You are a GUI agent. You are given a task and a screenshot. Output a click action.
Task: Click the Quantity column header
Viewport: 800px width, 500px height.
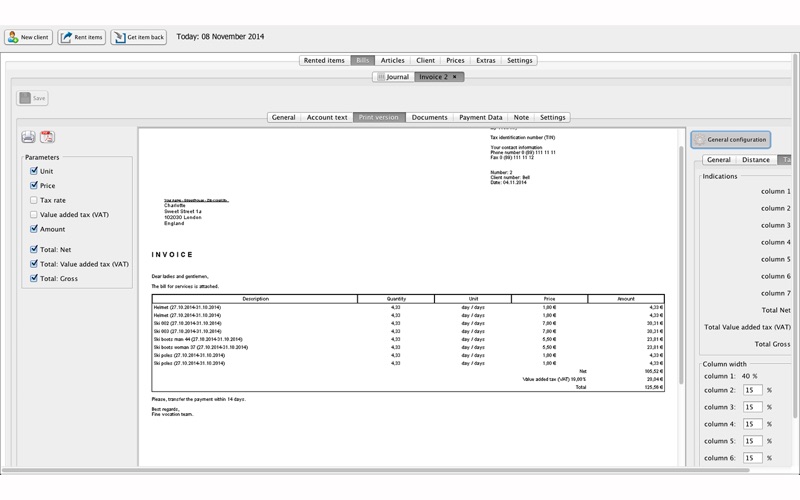point(396,298)
